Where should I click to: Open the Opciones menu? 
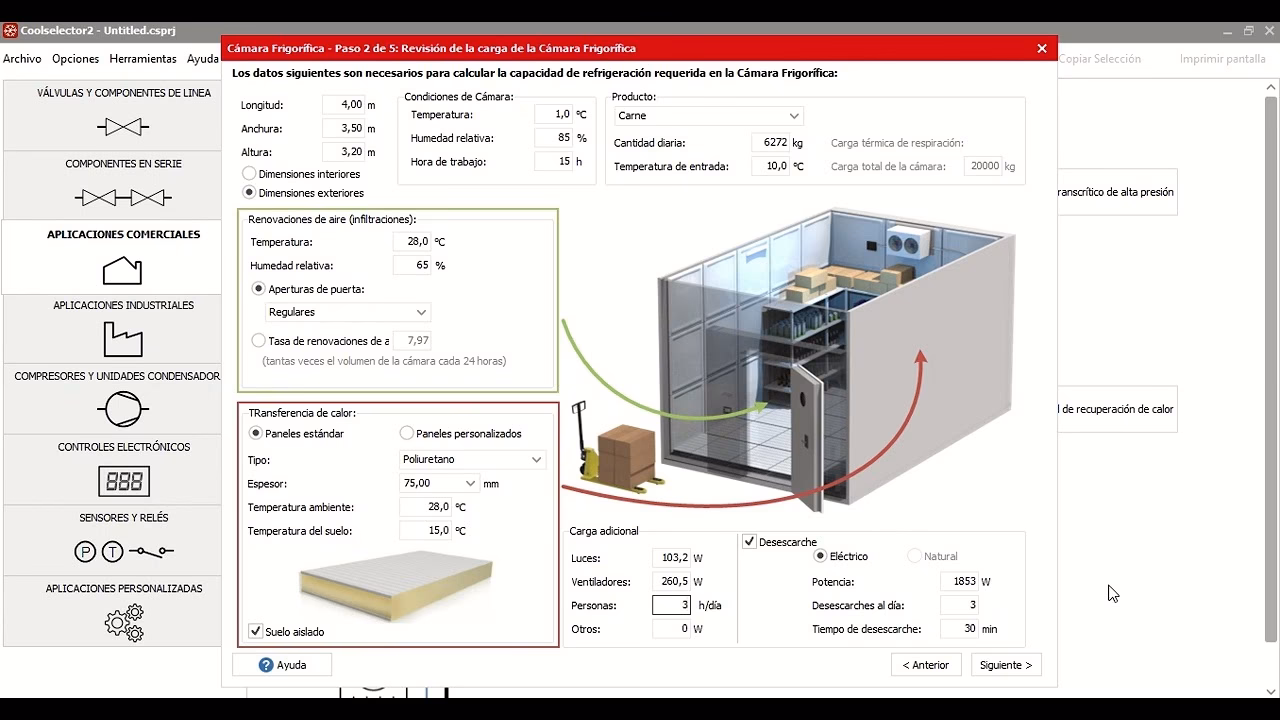coord(76,59)
